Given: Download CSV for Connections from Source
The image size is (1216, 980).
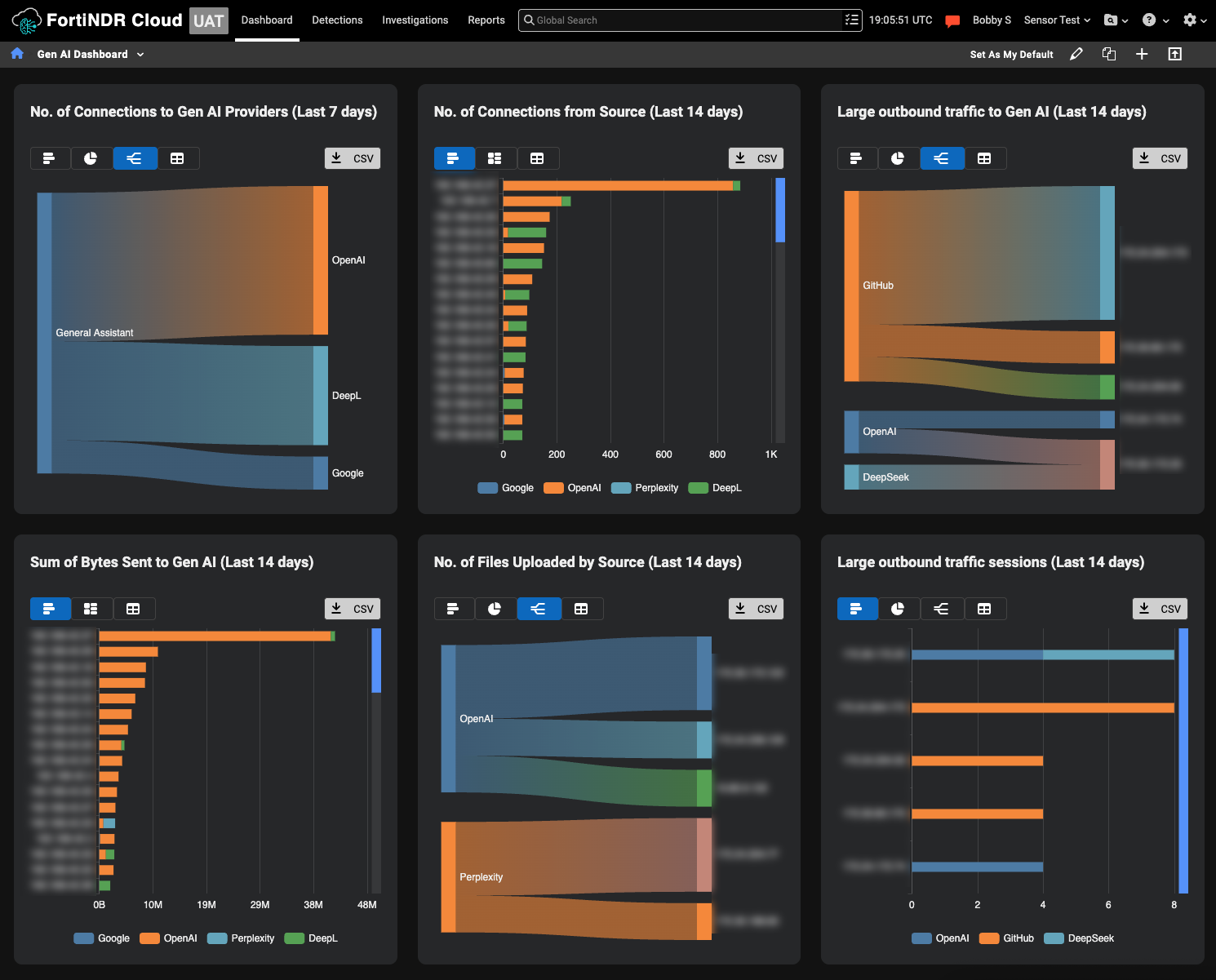Looking at the screenshot, I should click(756, 158).
